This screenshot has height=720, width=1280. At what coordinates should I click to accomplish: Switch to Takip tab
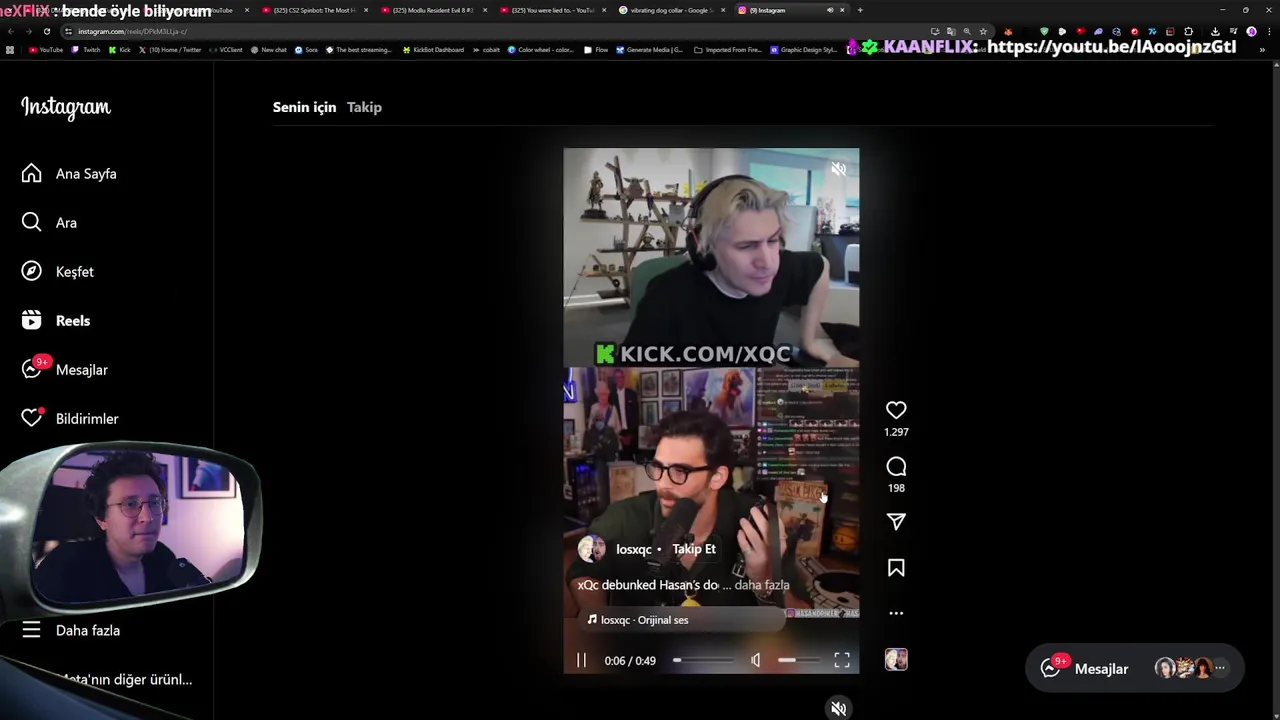tap(364, 107)
